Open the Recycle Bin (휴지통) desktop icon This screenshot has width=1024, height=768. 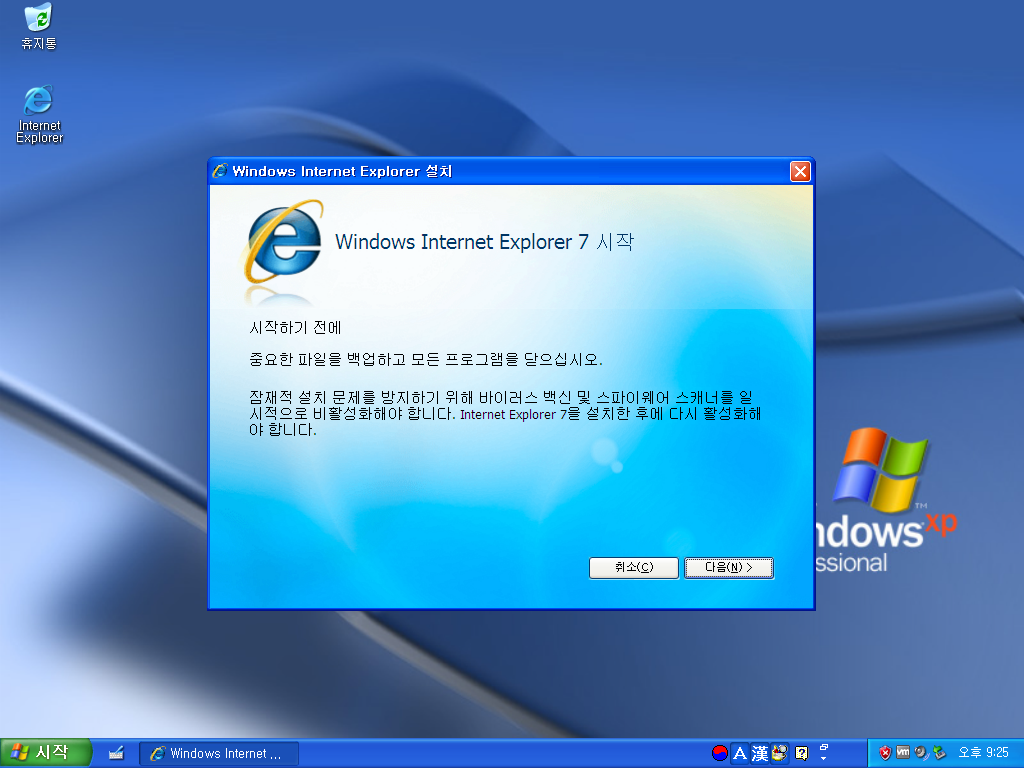tap(39, 27)
